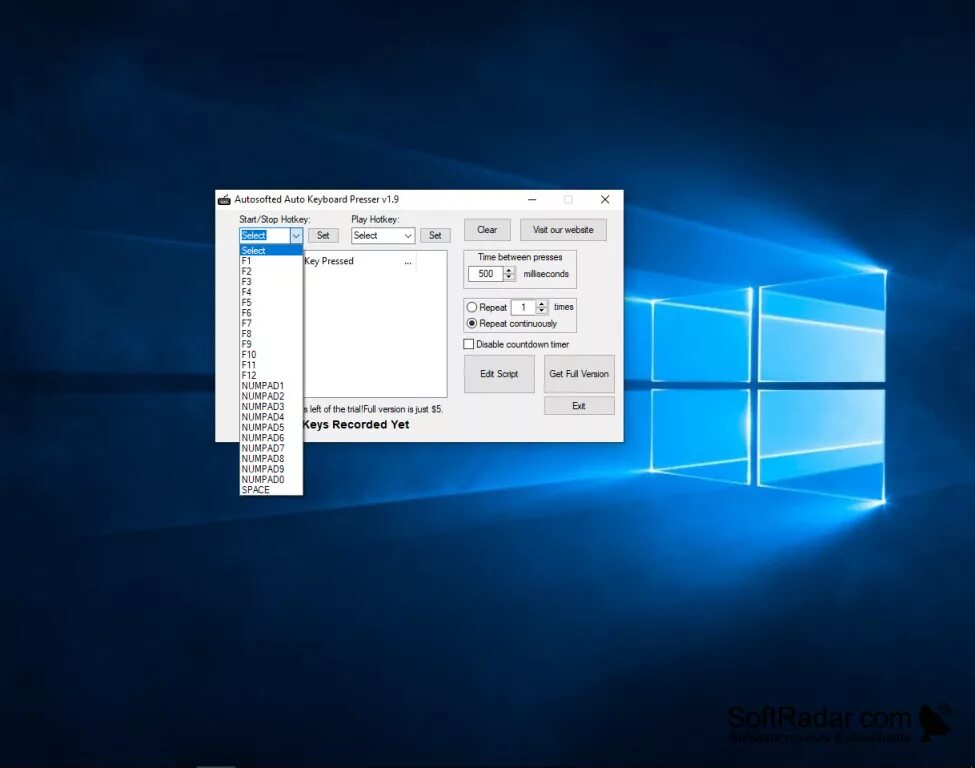Select NUMPAD0 as the hotkey
Screen dimensions: 975x768
(271, 479)
